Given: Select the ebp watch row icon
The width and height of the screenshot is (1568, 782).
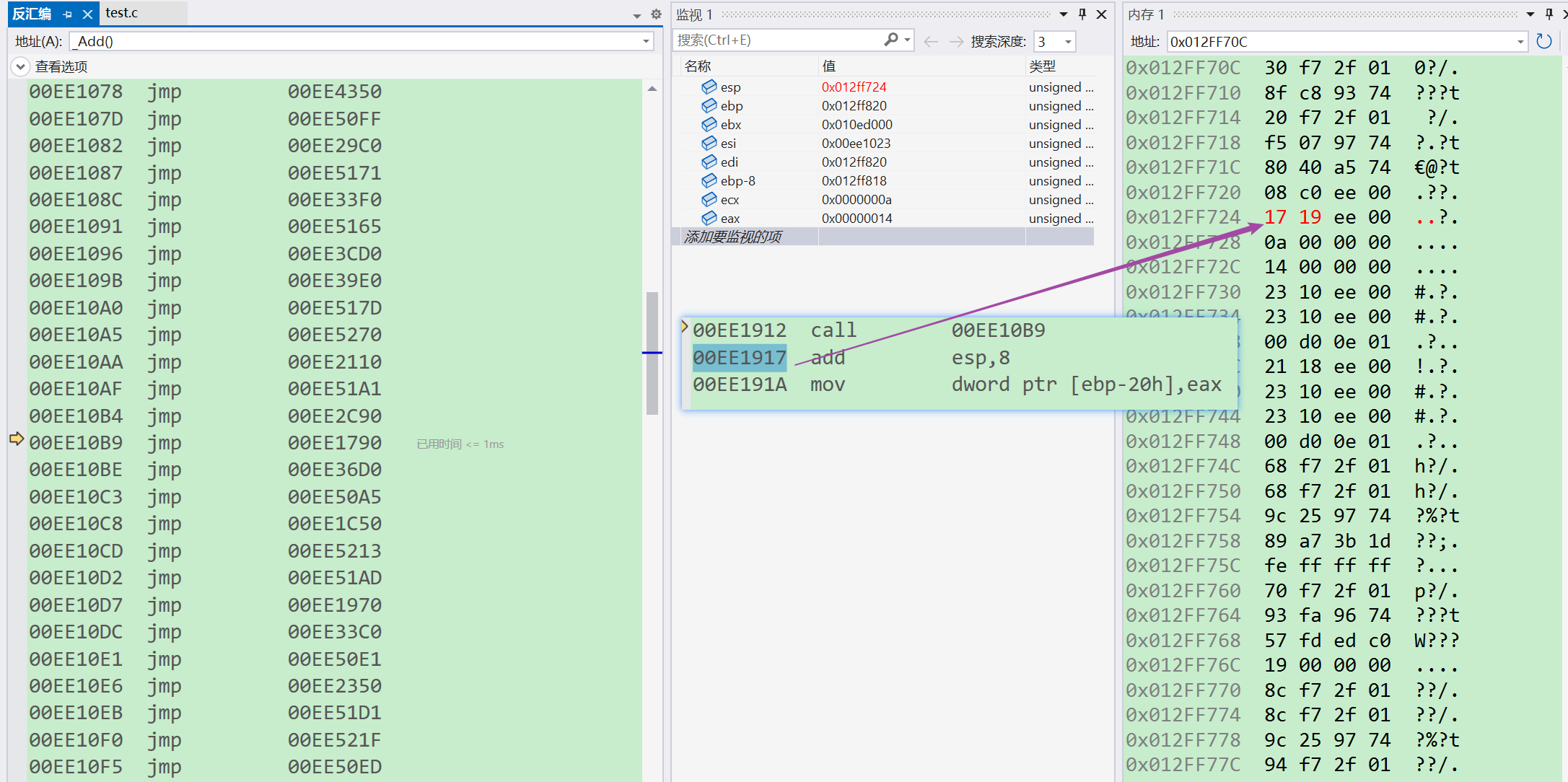Looking at the screenshot, I should click(709, 105).
